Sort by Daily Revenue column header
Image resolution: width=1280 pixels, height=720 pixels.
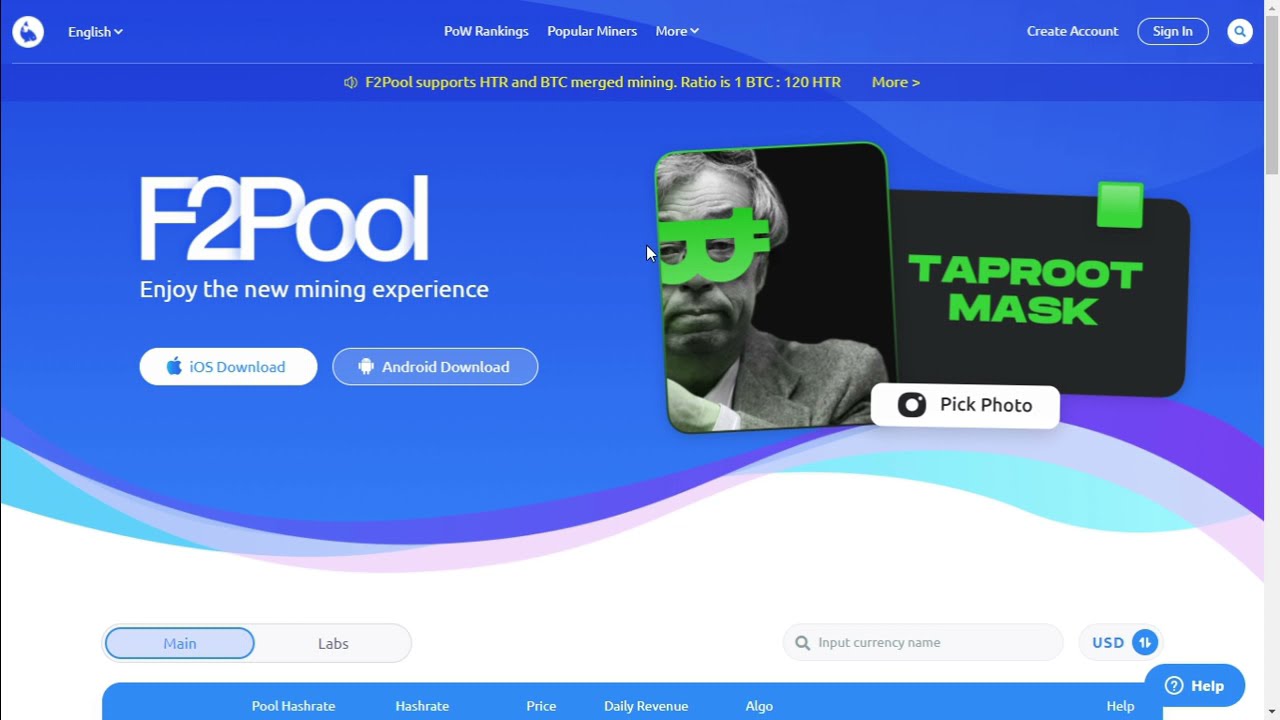(646, 706)
